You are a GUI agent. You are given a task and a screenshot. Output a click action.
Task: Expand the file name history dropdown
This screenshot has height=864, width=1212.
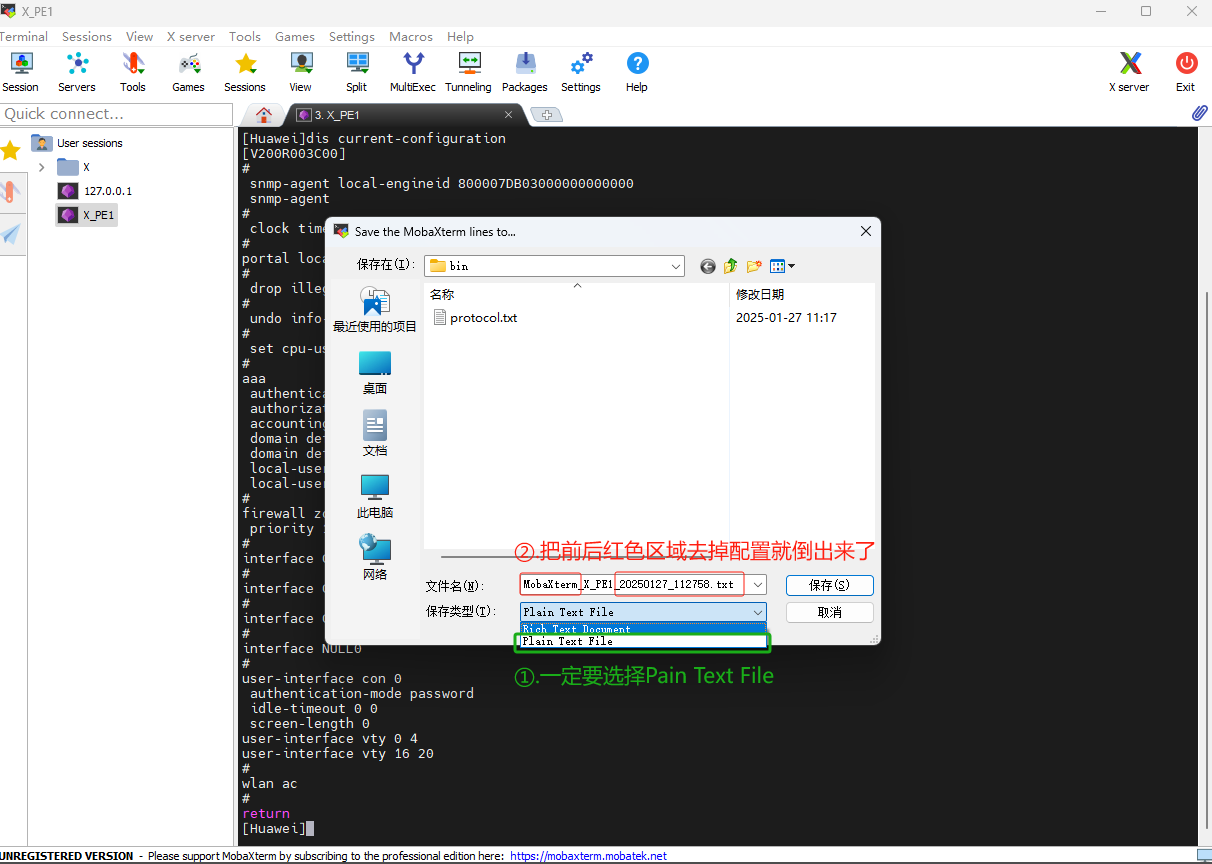click(758, 585)
